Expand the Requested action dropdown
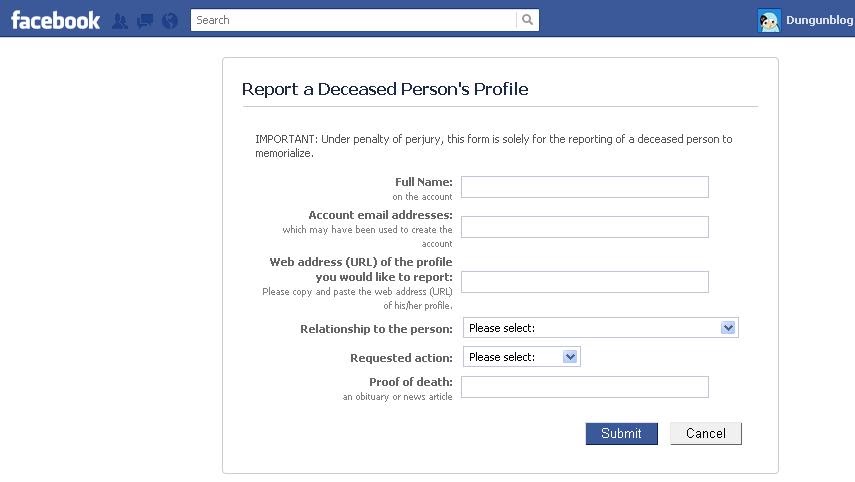 [x=521, y=357]
